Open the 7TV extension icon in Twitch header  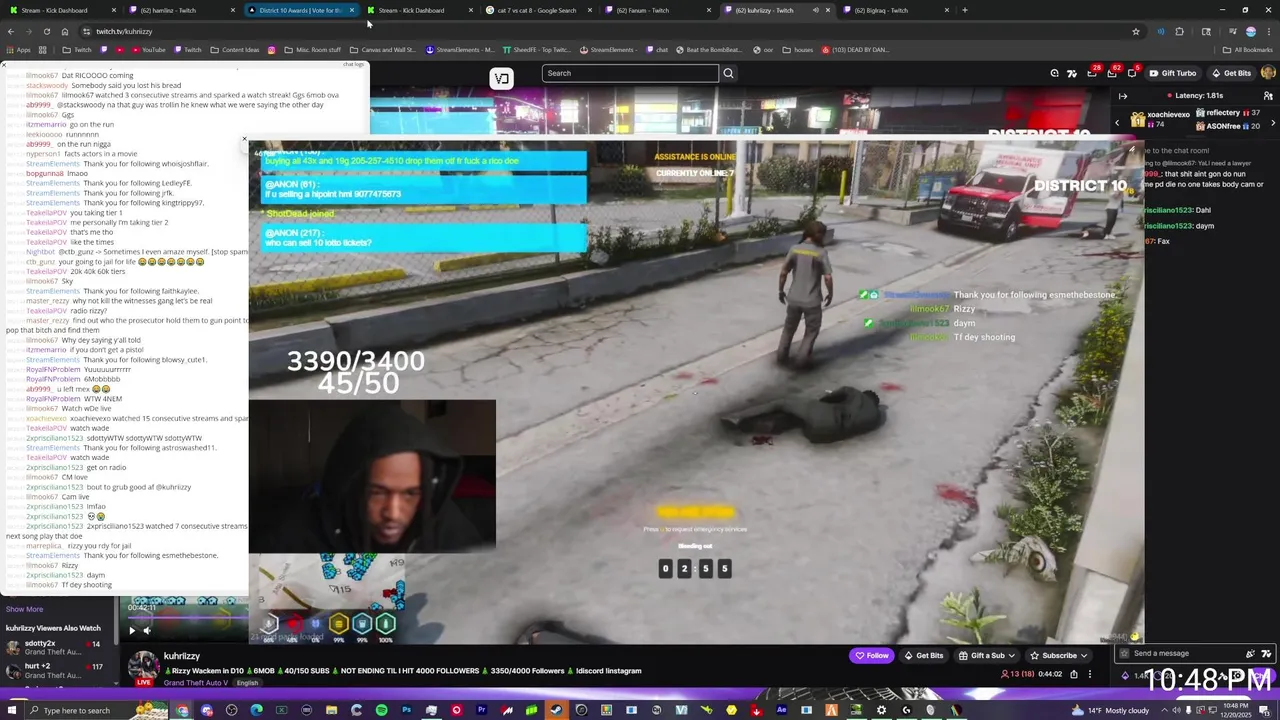pos(1072,73)
